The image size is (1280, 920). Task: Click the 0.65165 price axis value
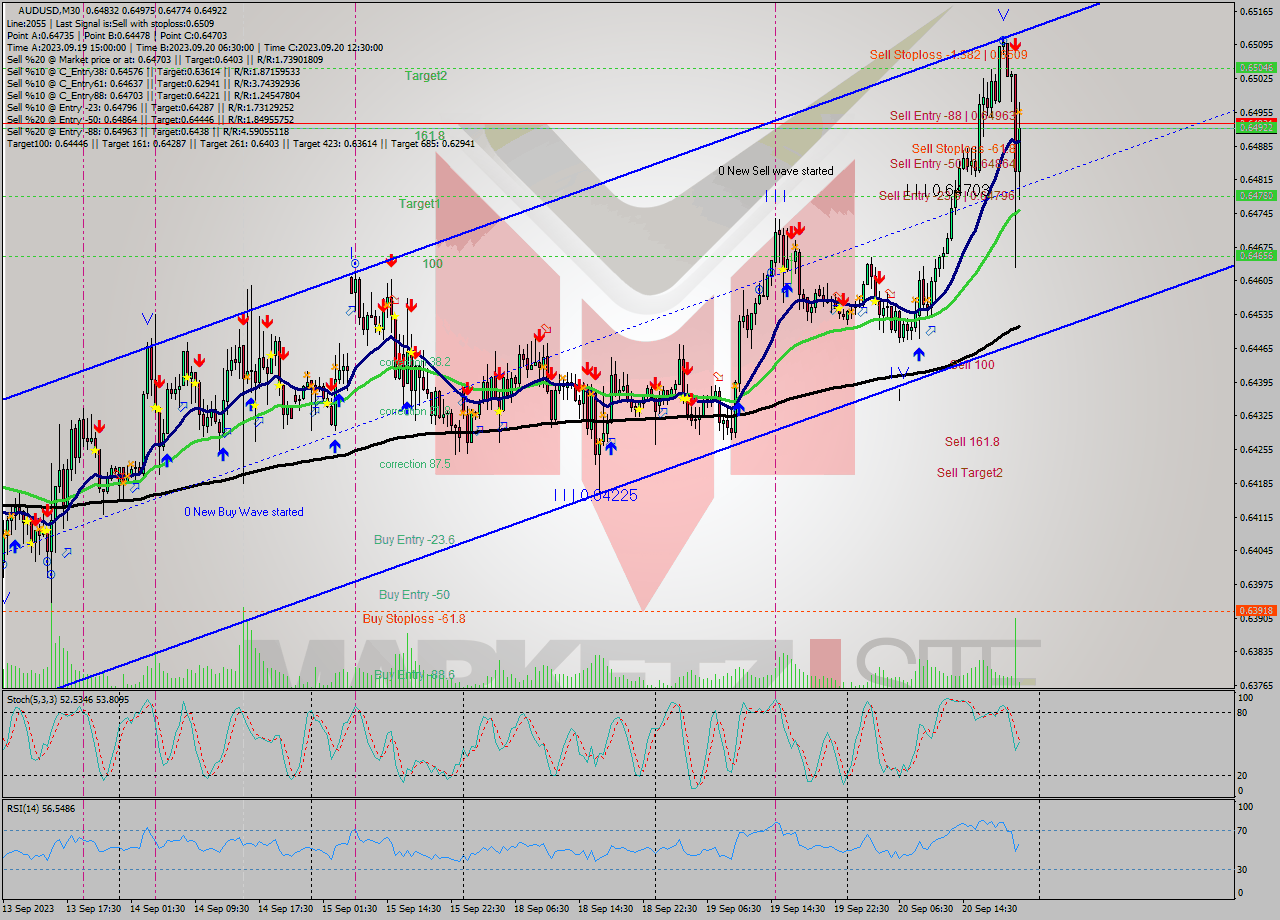pyautogui.click(x=1256, y=11)
